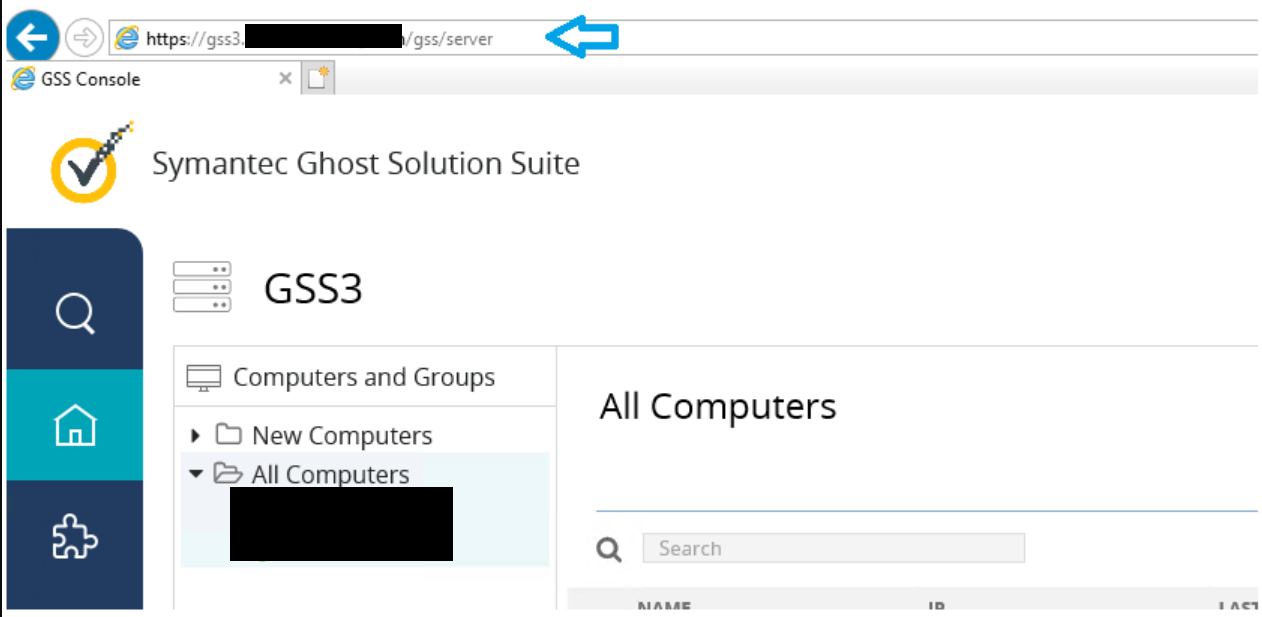Click the Internet Explorer page icon in address bar
This screenshot has width=1262, height=617.
coord(127,39)
